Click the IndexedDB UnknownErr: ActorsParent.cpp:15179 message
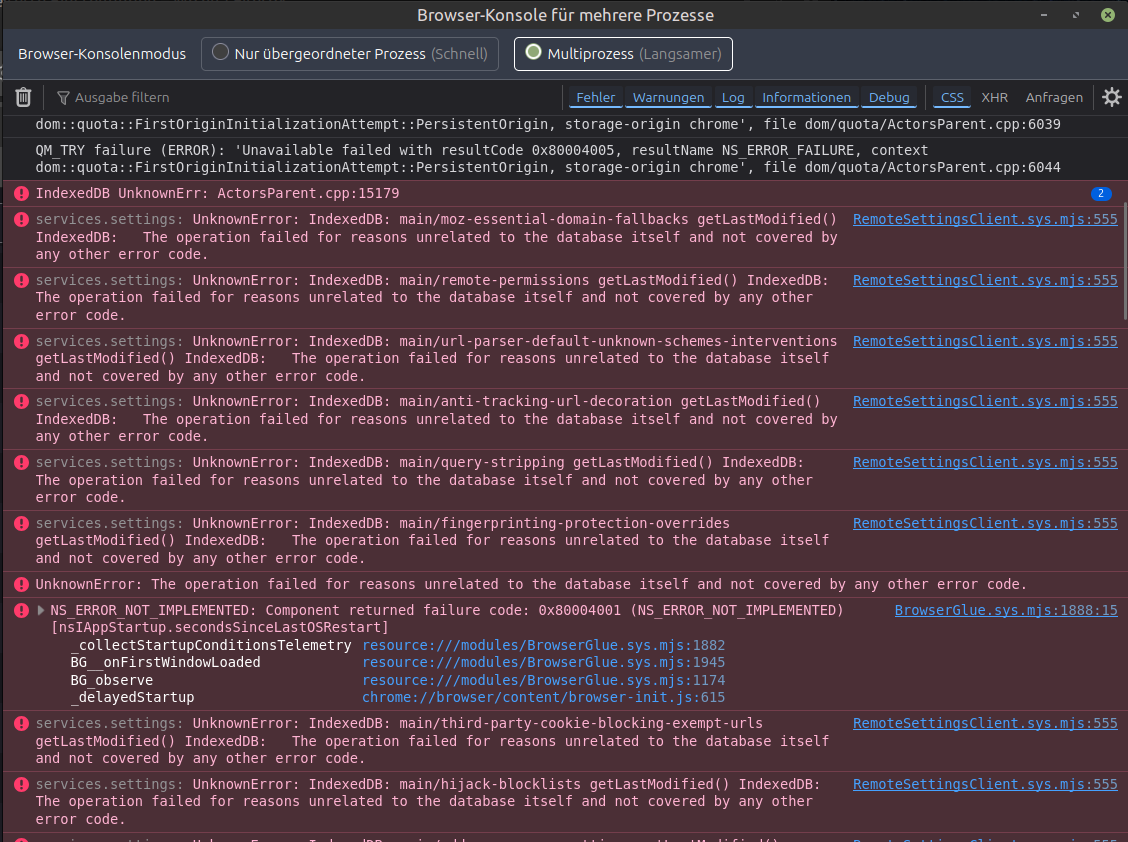This screenshot has width=1128, height=842. (217, 194)
